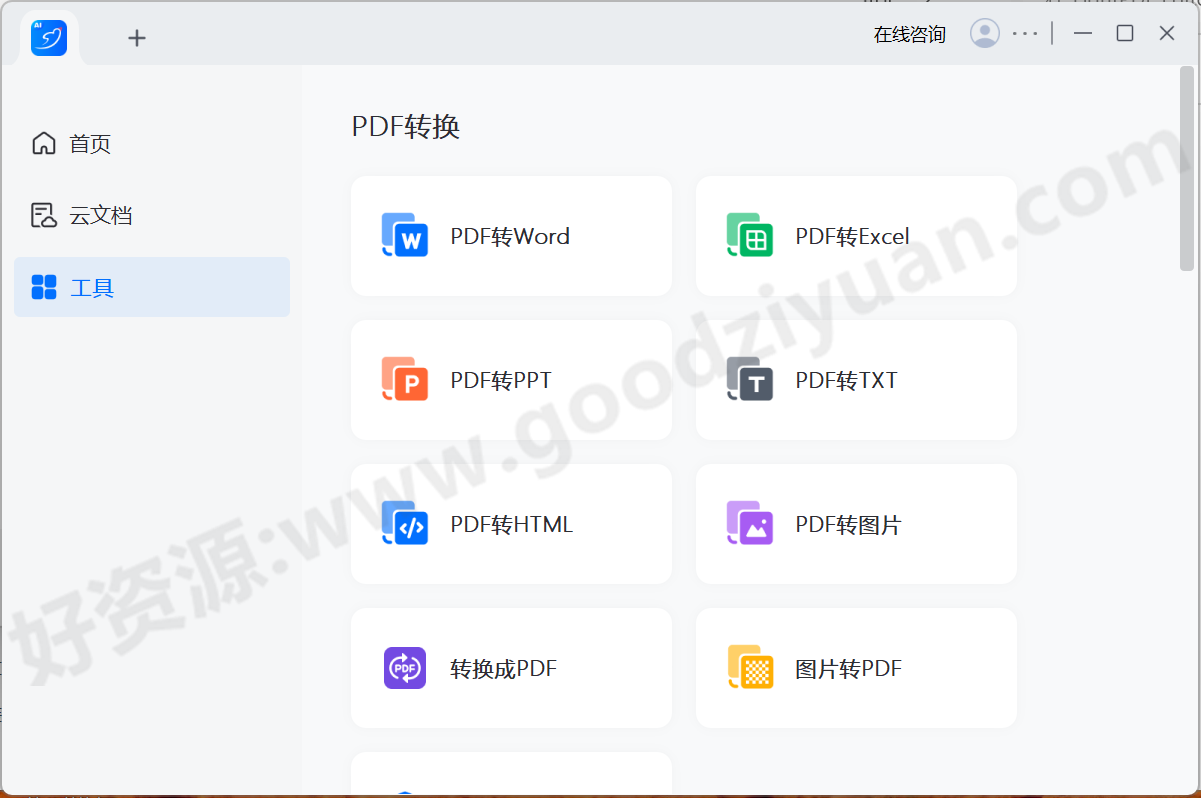Screen dimensions: 1201x798
Task: Click the purple PDF转图片 image icon
Action: pos(750,524)
